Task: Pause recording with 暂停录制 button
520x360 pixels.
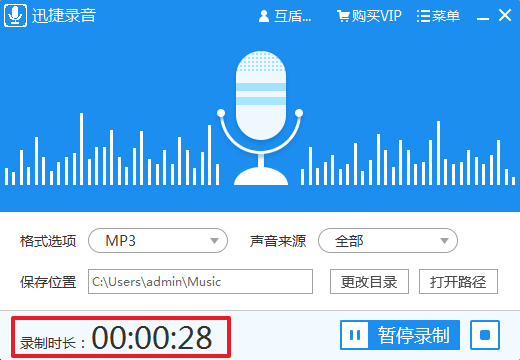Action: pyautogui.click(x=400, y=335)
